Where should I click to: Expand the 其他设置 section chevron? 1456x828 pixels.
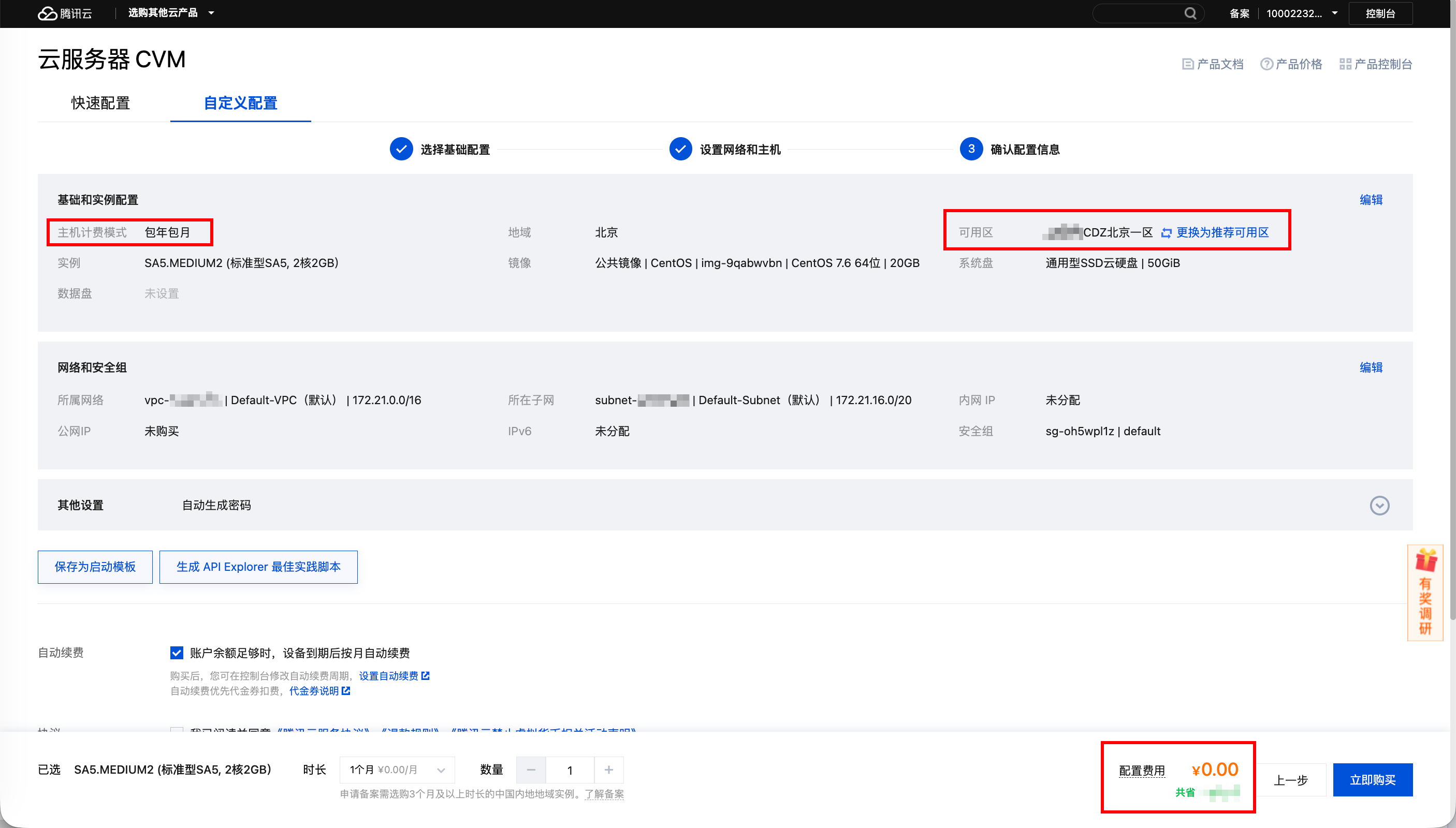coord(1379,505)
